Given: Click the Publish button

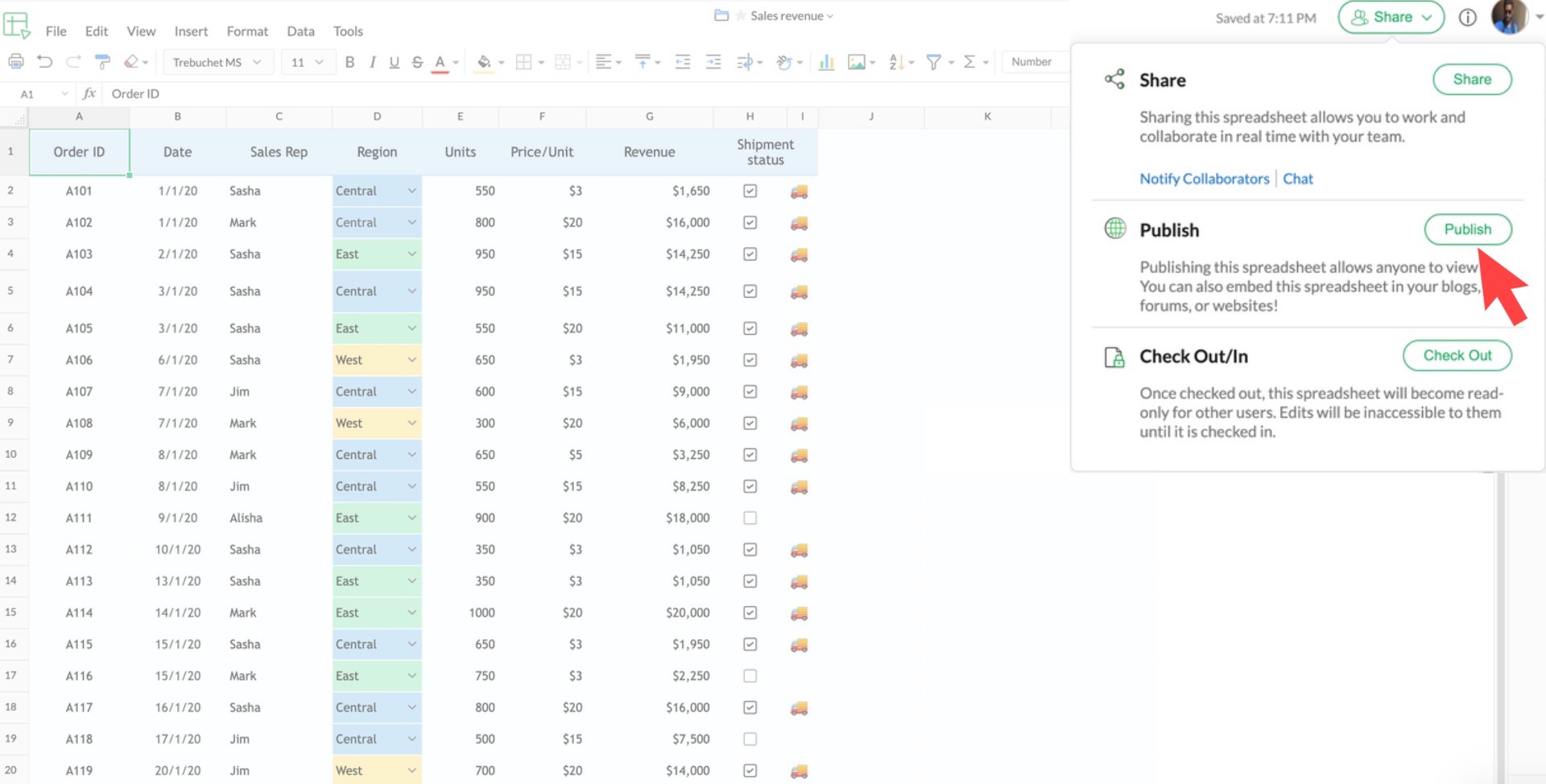Looking at the screenshot, I should pos(1467,229).
